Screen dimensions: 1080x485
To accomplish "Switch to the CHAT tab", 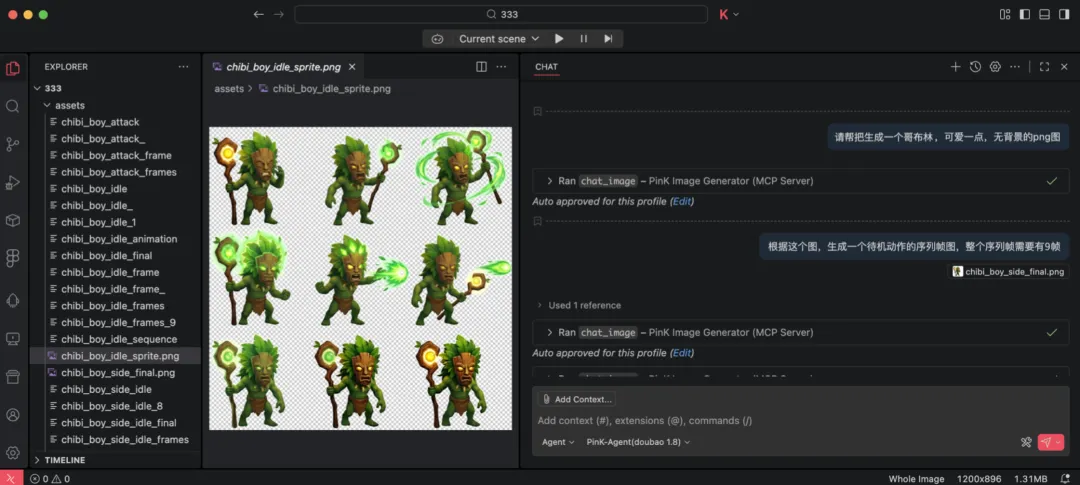I will point(546,67).
